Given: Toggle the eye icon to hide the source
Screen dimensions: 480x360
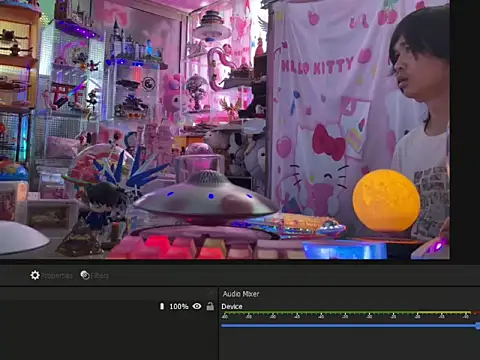Looking at the screenshot, I should 197,306.
